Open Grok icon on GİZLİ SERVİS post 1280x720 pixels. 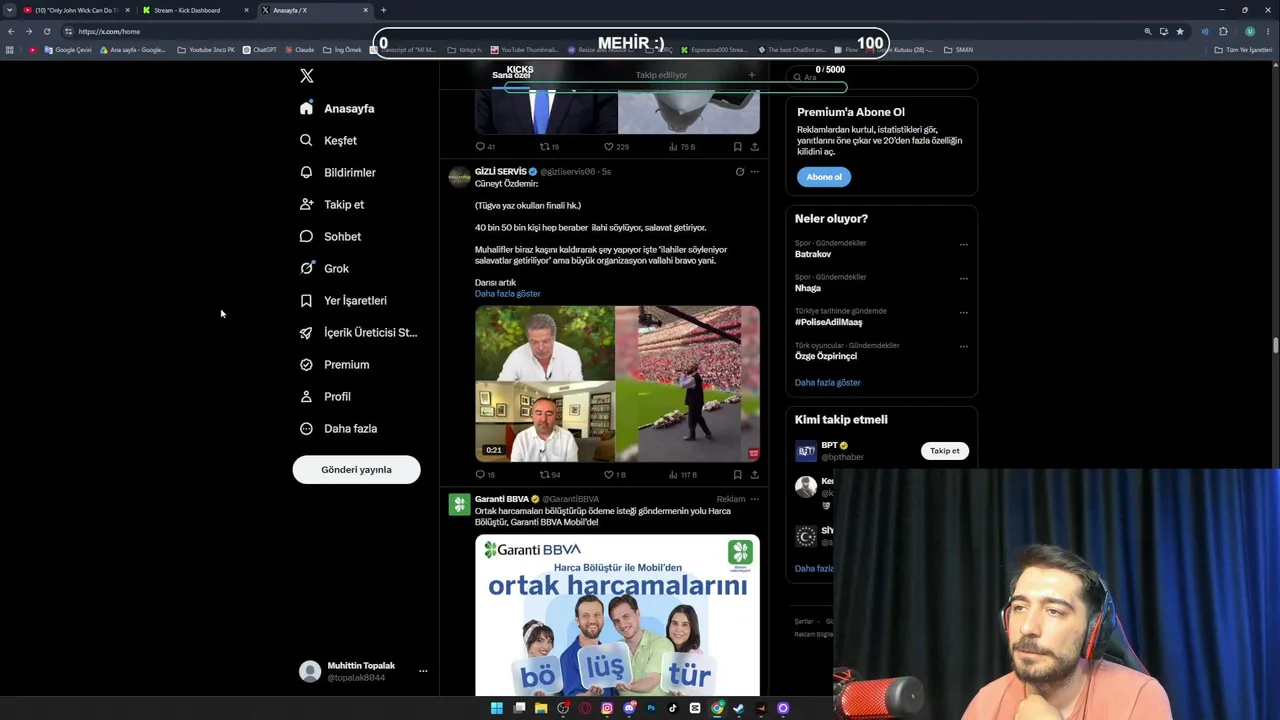click(x=739, y=172)
